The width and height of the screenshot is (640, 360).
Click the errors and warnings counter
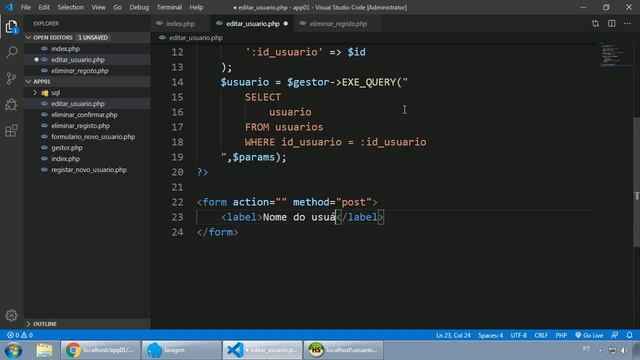coord(20,335)
